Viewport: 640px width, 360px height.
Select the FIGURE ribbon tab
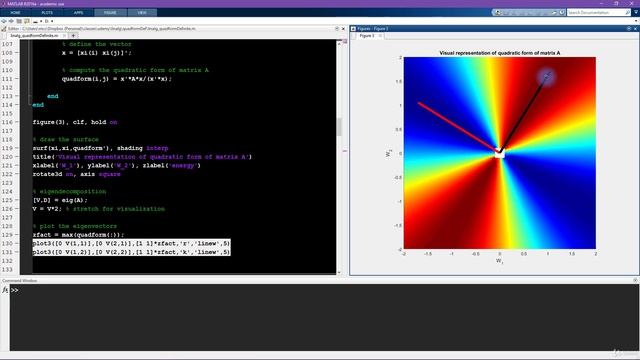[110, 13]
